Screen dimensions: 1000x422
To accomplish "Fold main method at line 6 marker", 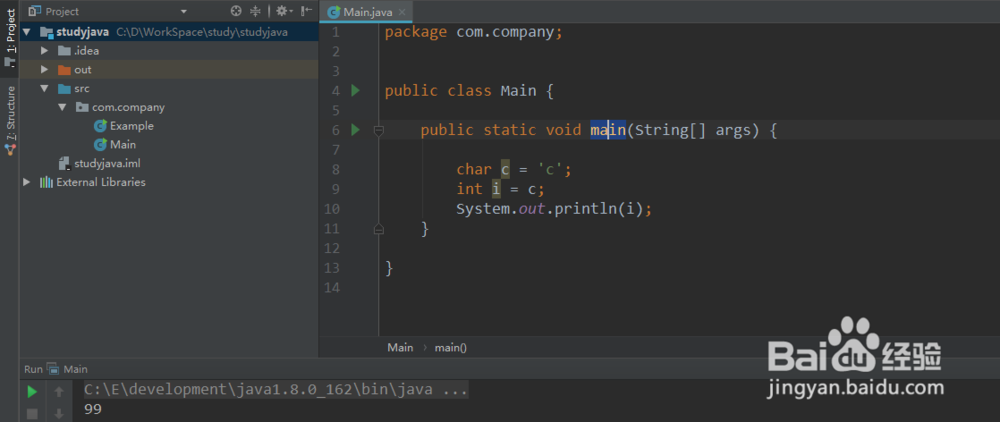I will coord(378,130).
